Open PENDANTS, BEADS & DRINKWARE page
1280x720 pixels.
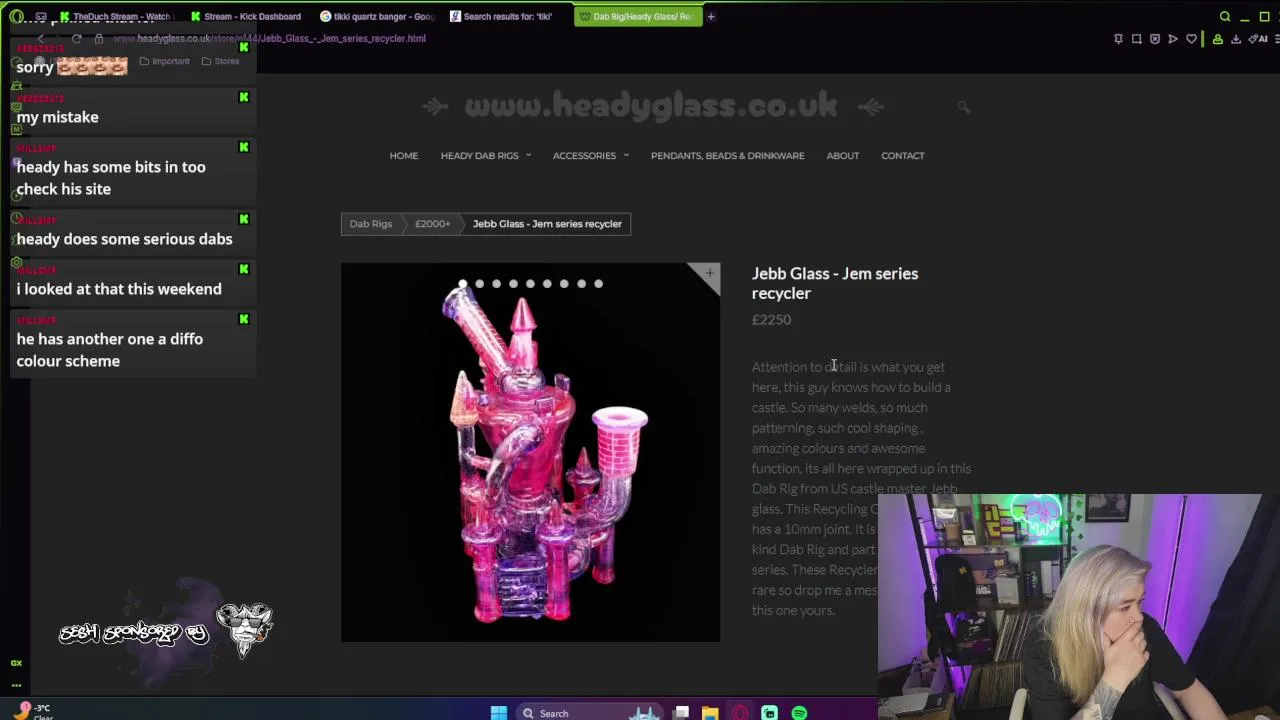coord(727,155)
